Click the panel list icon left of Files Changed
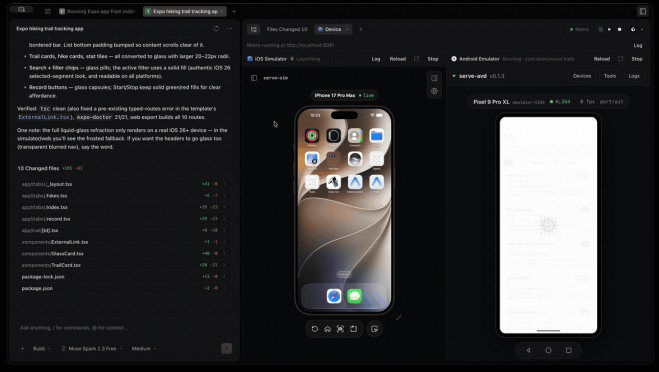The width and height of the screenshot is (659, 372). pos(254,29)
